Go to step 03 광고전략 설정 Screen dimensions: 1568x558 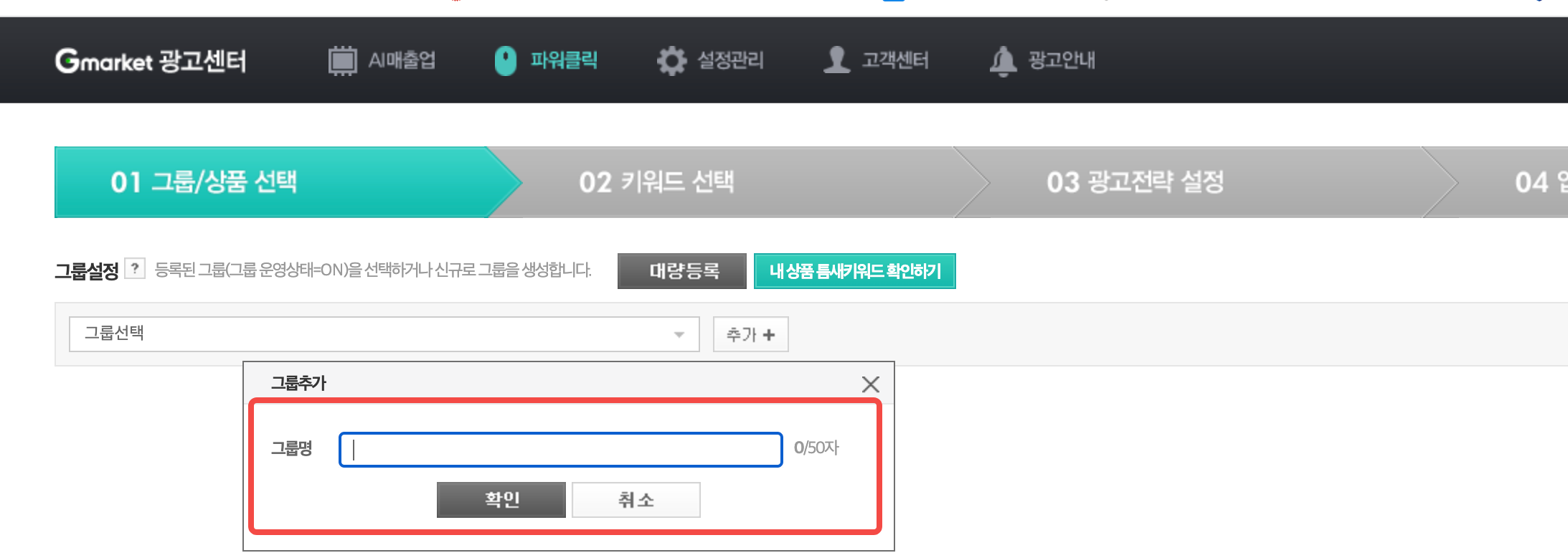[1135, 182]
